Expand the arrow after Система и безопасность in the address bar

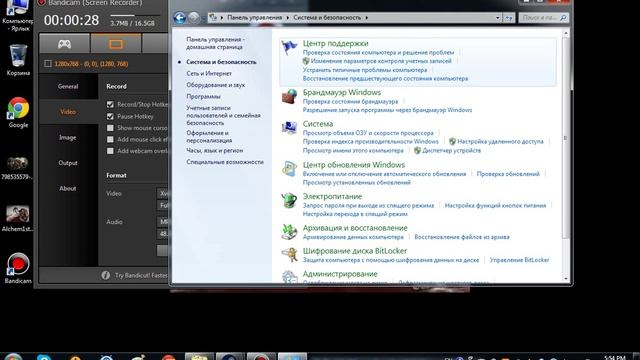pyautogui.click(x=367, y=18)
